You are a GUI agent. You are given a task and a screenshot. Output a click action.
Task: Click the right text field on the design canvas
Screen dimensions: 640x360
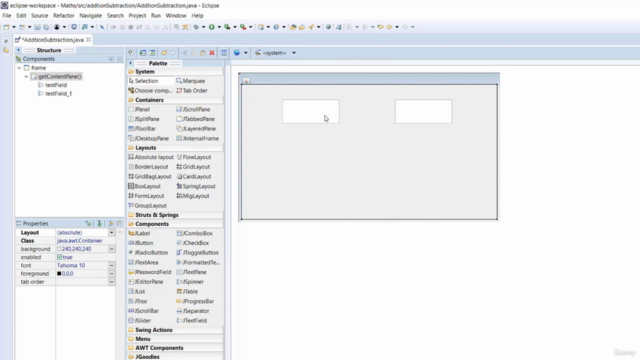[423, 111]
